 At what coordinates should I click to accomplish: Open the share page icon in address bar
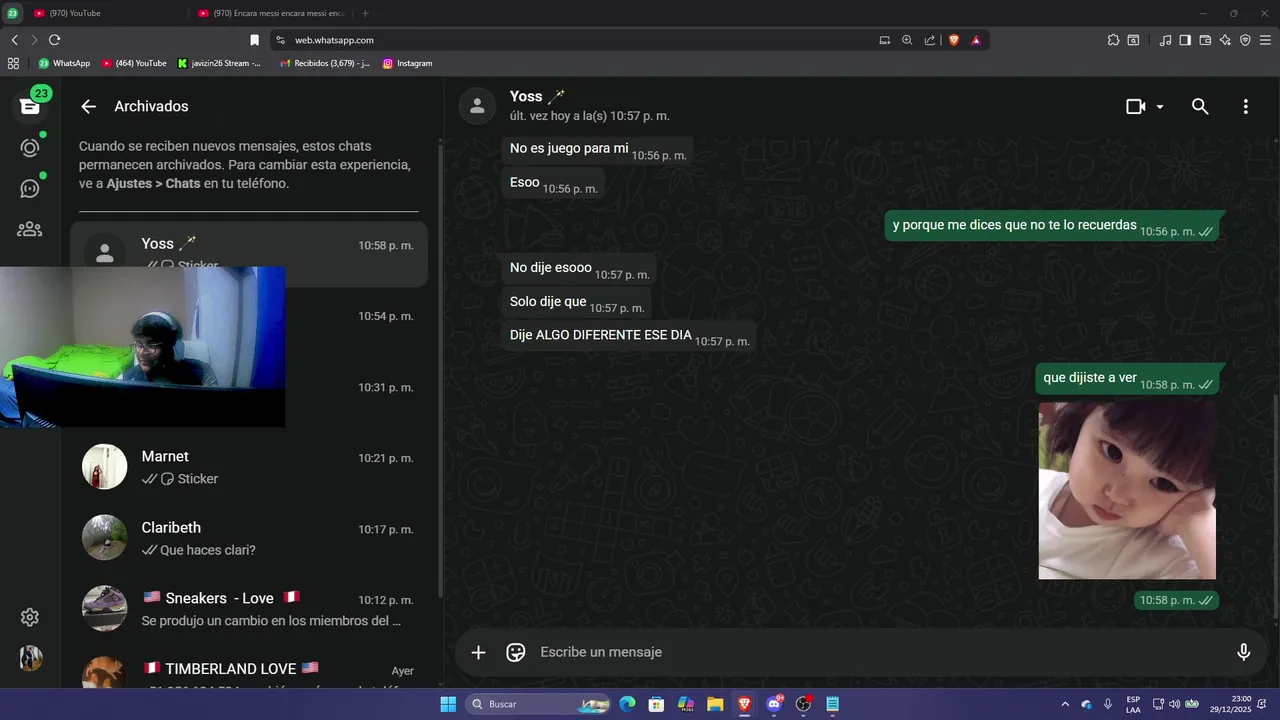coord(930,40)
